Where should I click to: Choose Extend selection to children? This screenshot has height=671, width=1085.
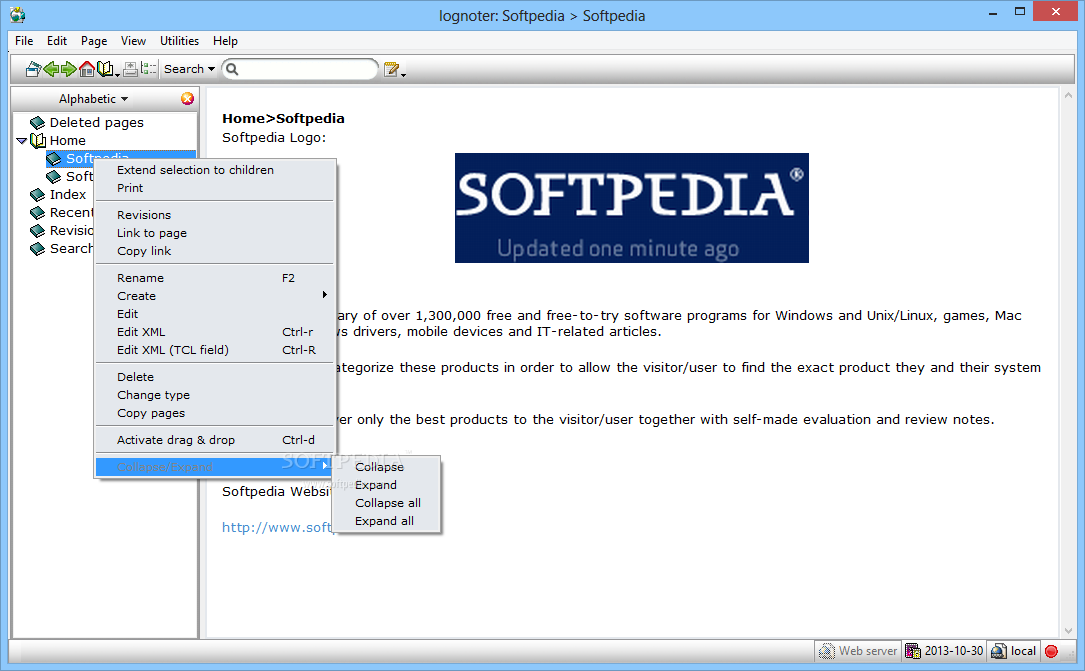coord(215,169)
